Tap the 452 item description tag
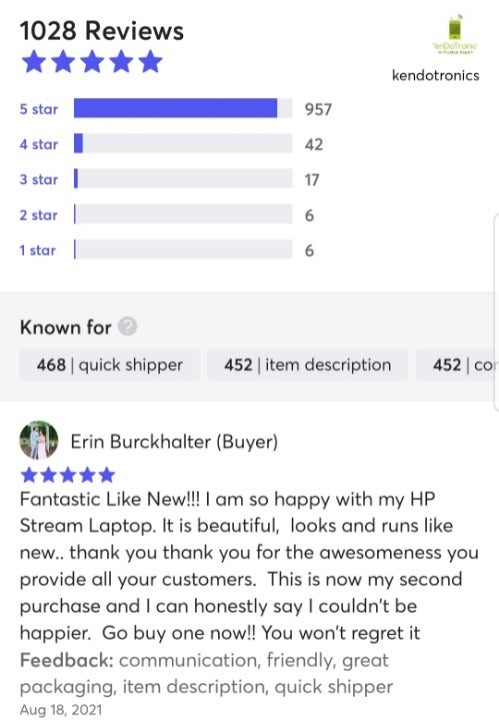499x720 pixels. pos(307,365)
